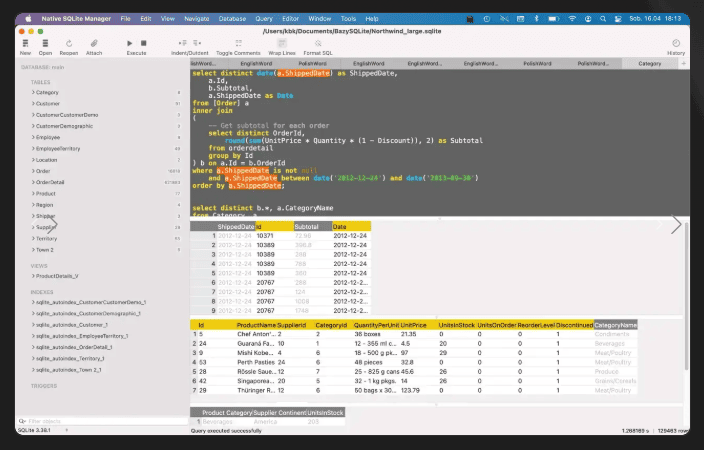Viewport: 704px width, 450px height.
Task: Click the Spotlight search icon in the menu bar
Action: point(603,19)
